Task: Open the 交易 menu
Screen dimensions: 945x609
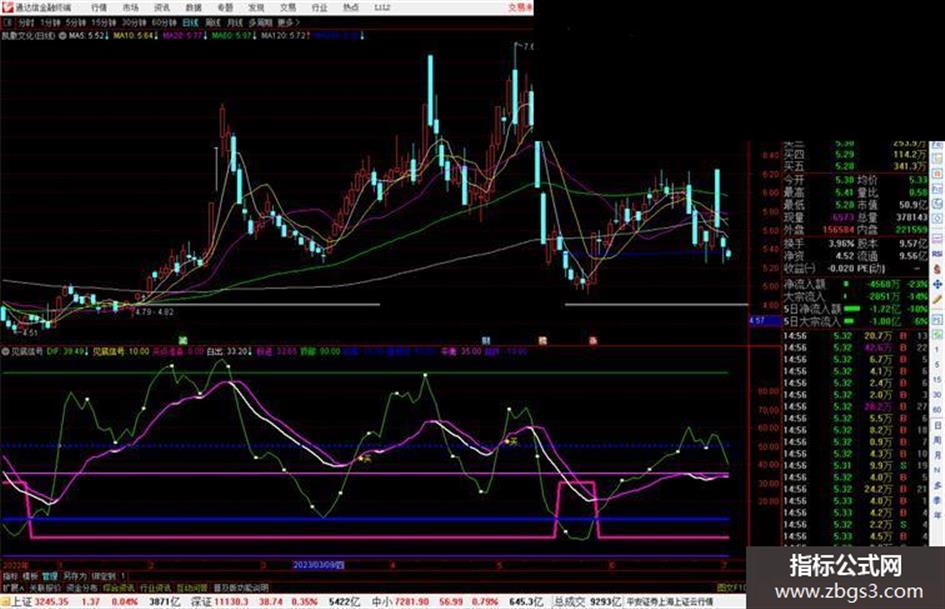Action: point(288,8)
